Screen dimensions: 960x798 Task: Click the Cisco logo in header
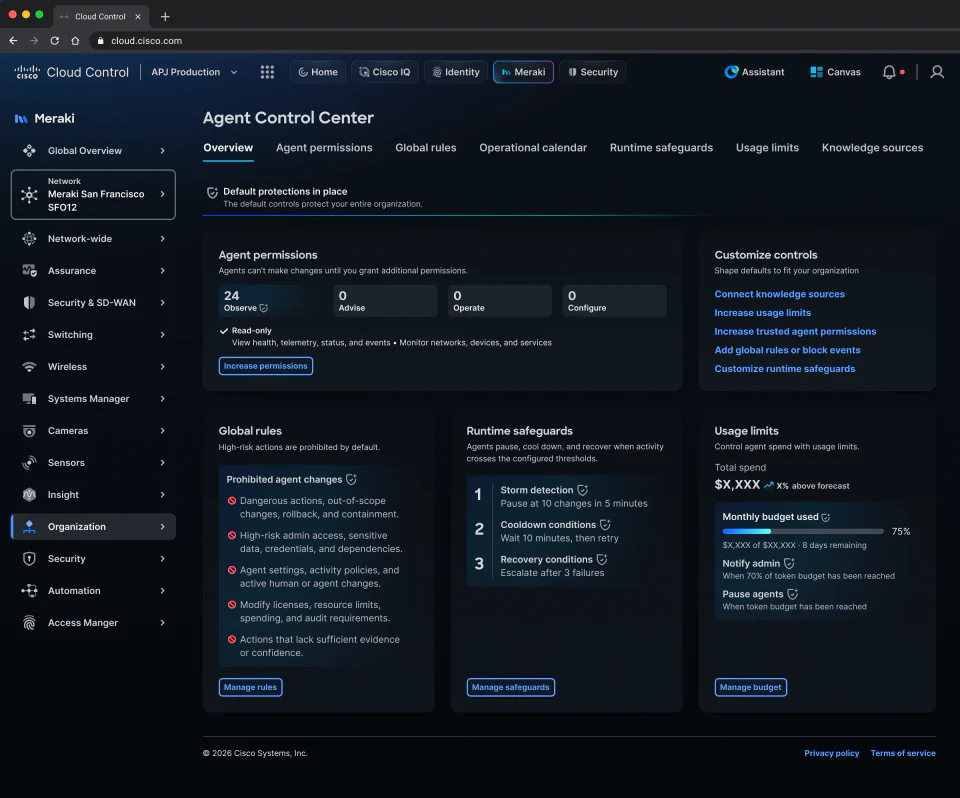27,72
